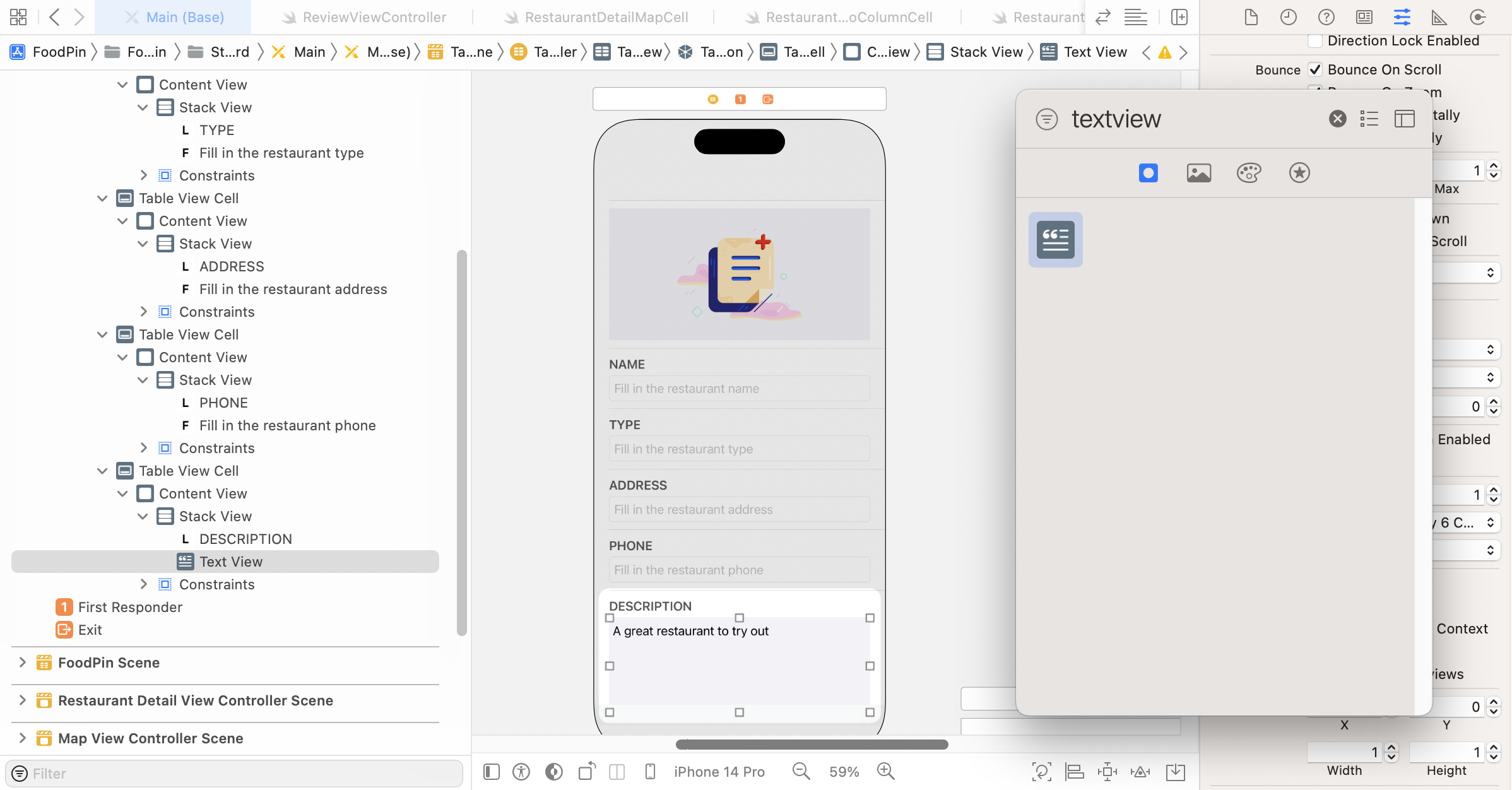Switch the library to the Media tab

tap(1198, 172)
